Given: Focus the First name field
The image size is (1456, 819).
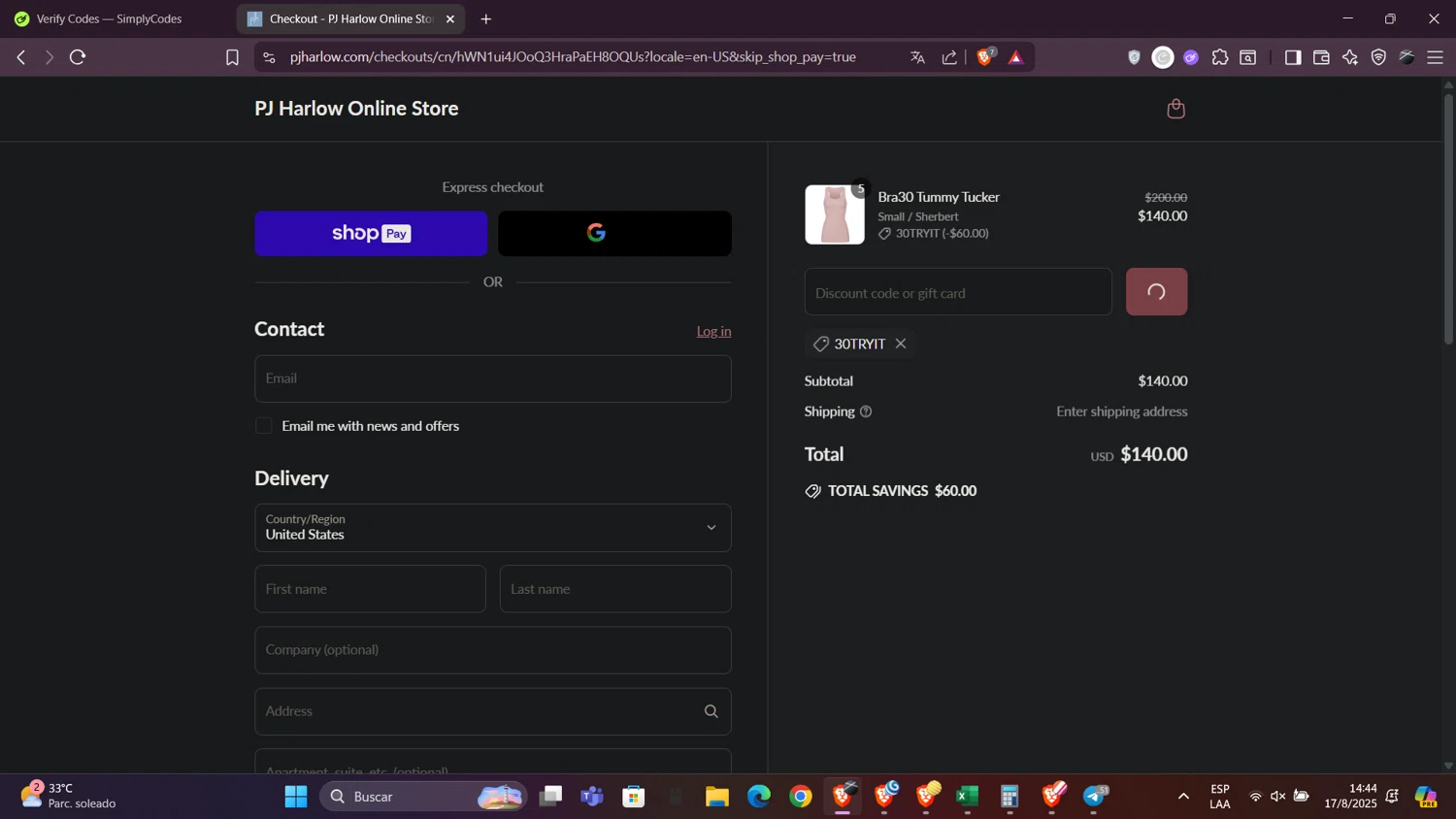Looking at the screenshot, I should [370, 589].
